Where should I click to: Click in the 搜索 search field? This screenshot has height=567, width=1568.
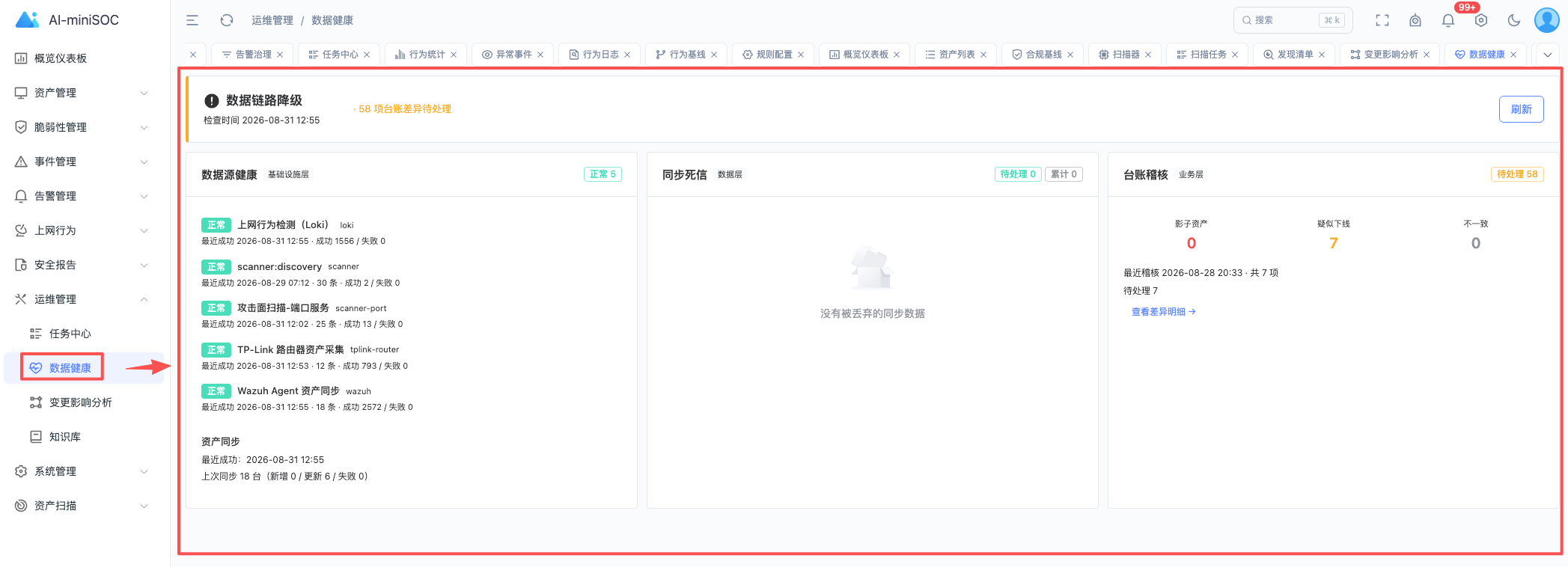click(x=1293, y=20)
